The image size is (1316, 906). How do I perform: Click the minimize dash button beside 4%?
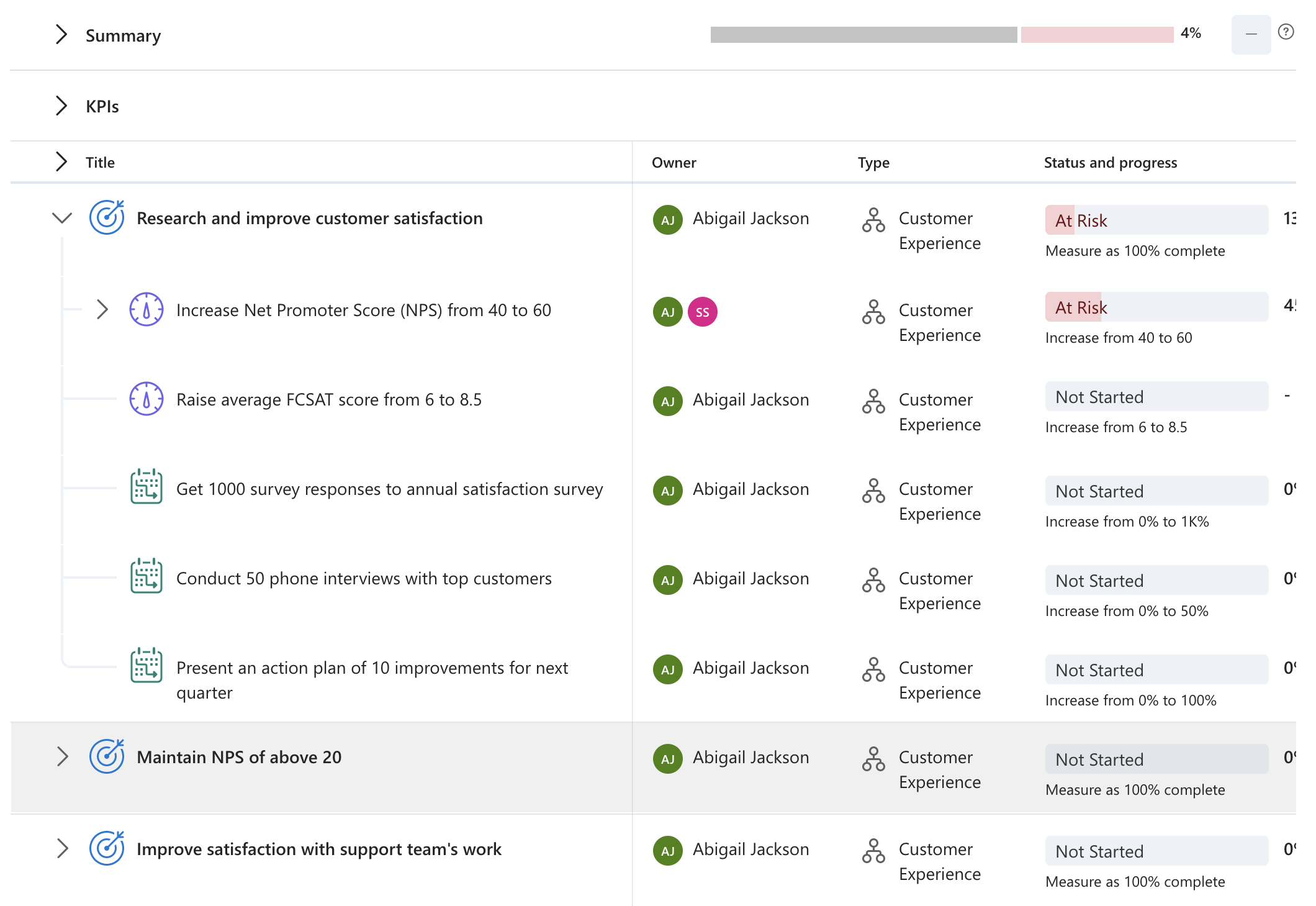click(1251, 35)
